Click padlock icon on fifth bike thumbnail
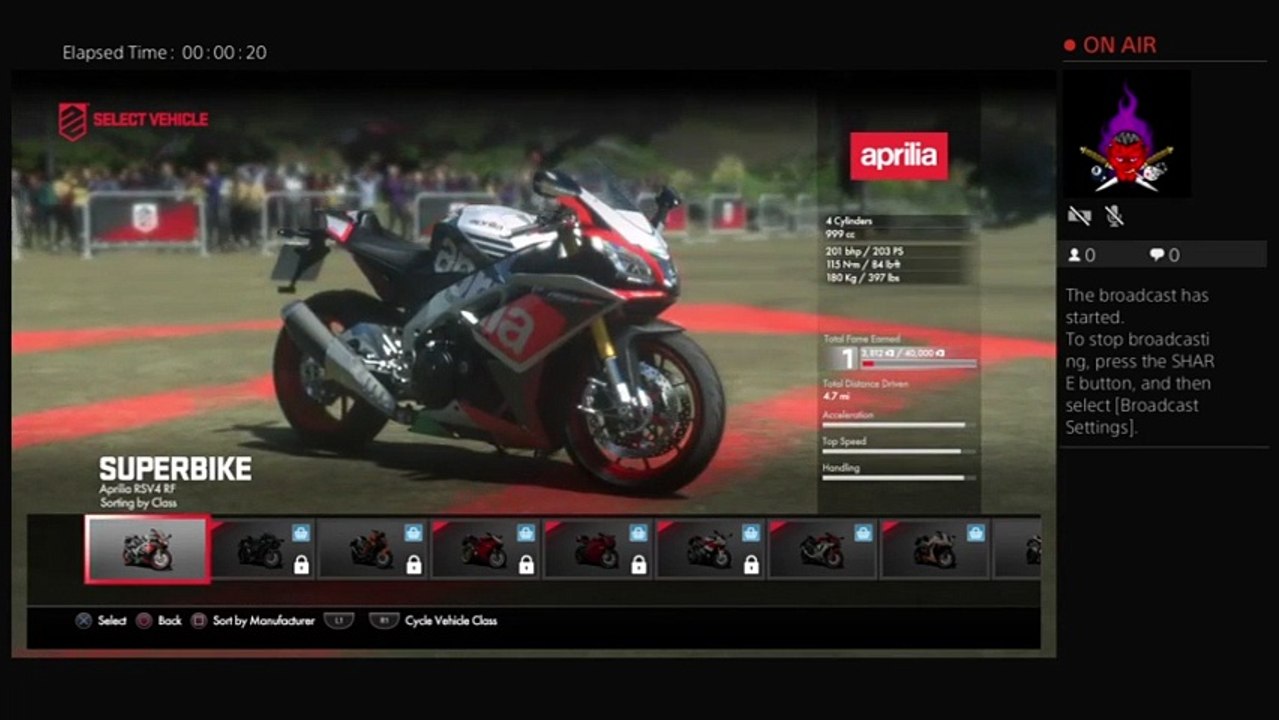The width and height of the screenshot is (1279, 720). tap(639, 565)
